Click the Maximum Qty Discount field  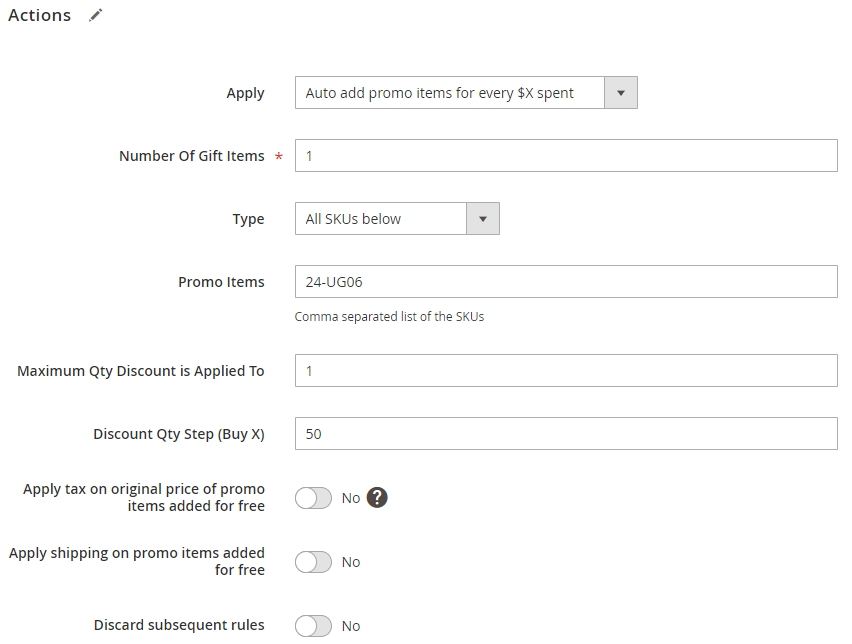(566, 371)
